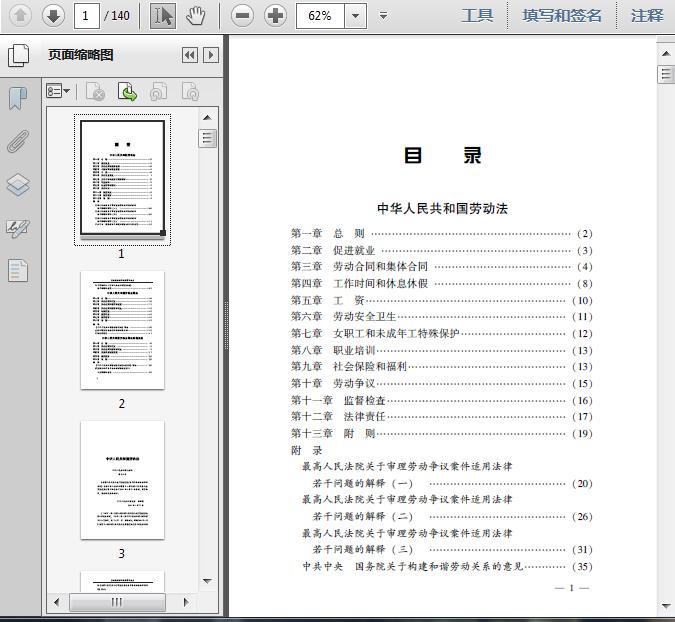Click the 第十章 劳动争议 contents entry
This screenshot has width=675, height=622.
(x=441, y=383)
